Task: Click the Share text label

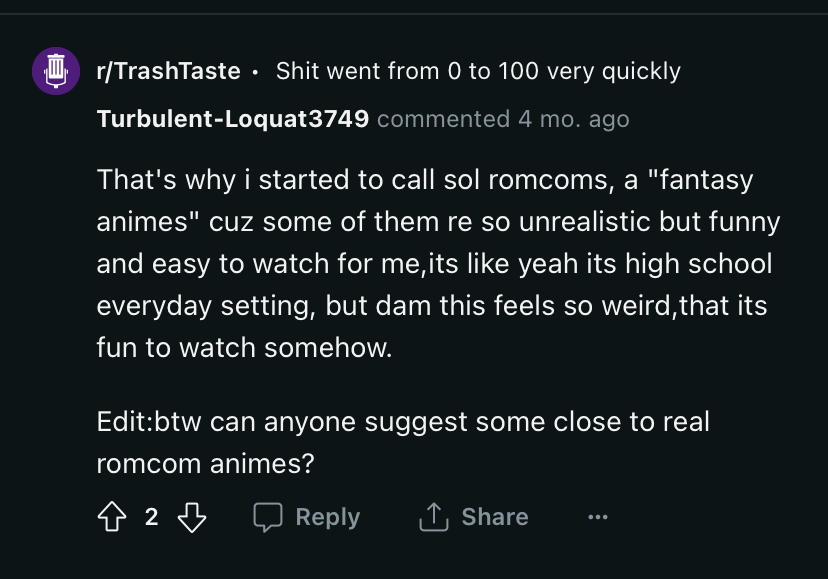Action: tap(495, 517)
